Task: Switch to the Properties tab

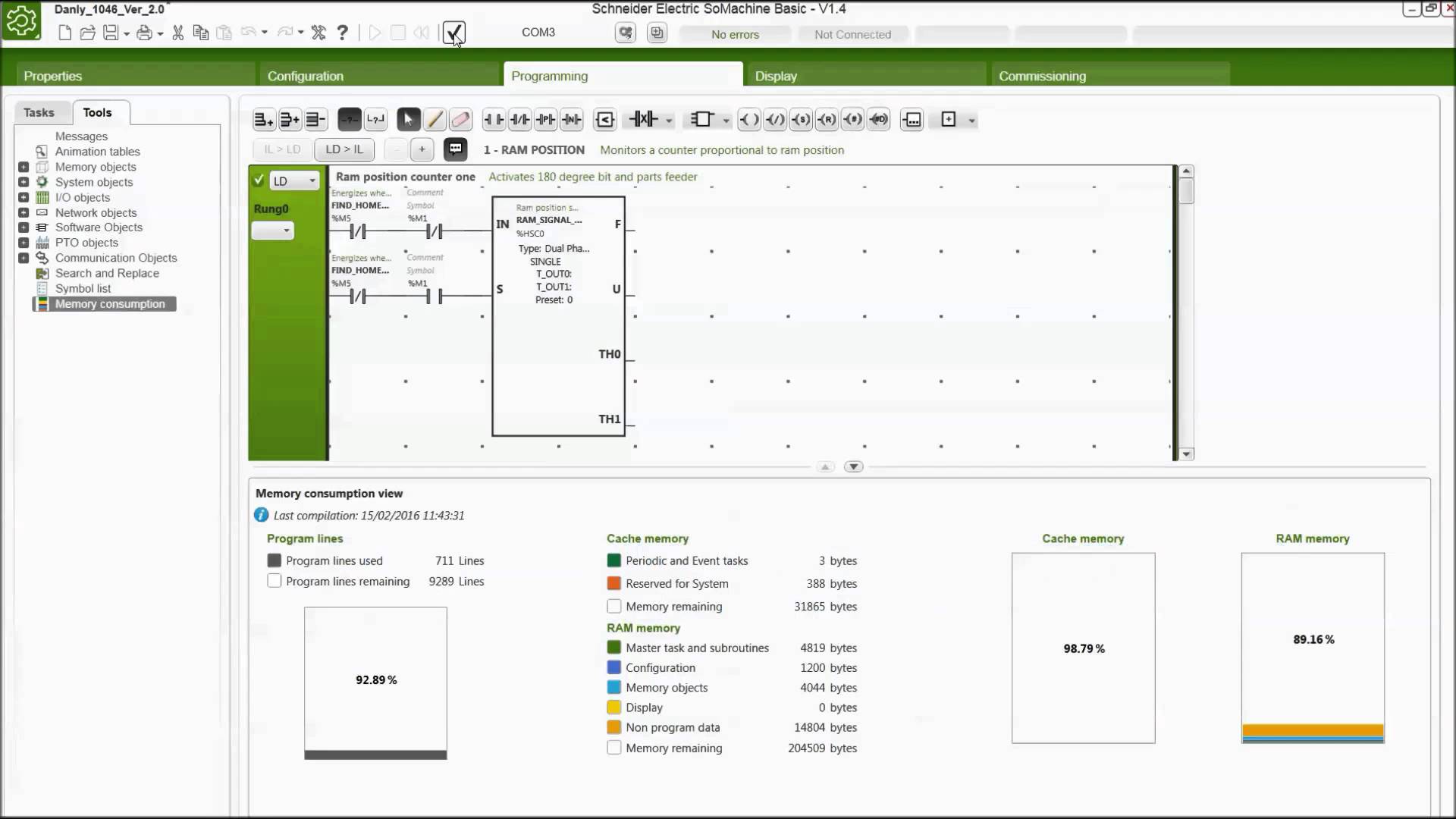Action: click(136, 76)
